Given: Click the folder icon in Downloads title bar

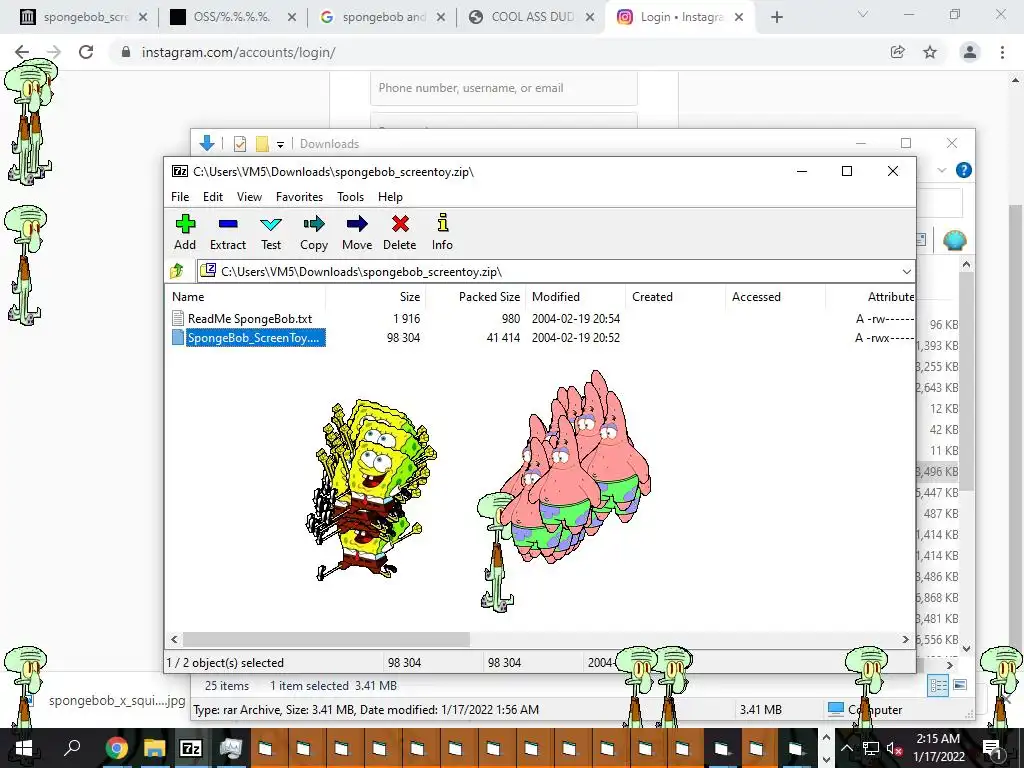Looking at the screenshot, I should coord(262,144).
